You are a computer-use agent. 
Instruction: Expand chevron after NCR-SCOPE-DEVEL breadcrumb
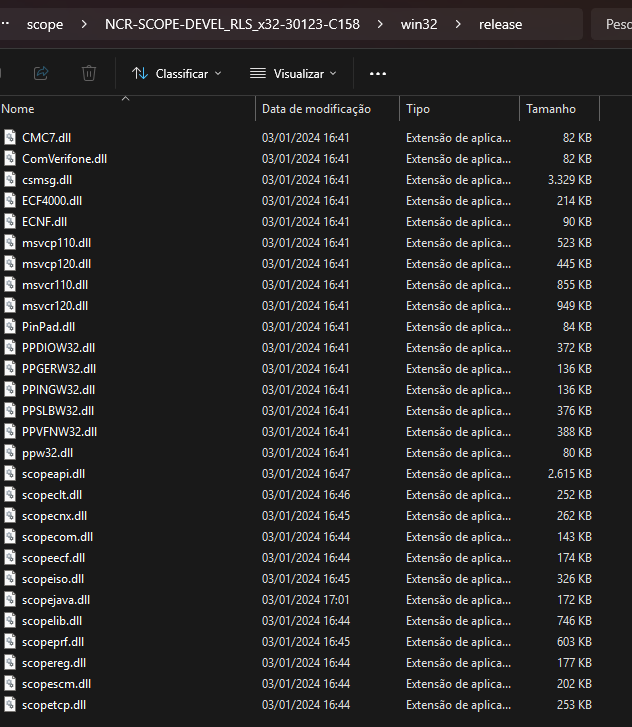coord(380,24)
